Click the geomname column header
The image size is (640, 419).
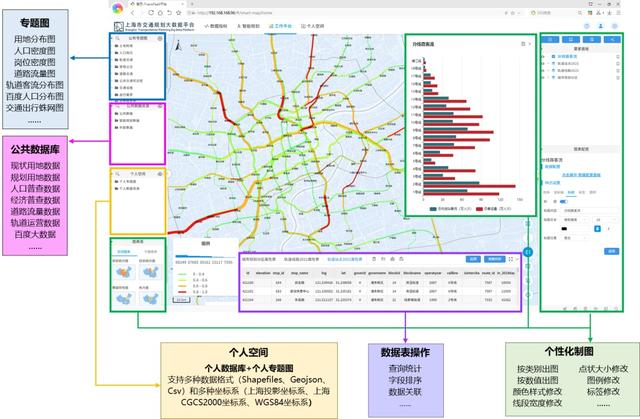[376, 273]
